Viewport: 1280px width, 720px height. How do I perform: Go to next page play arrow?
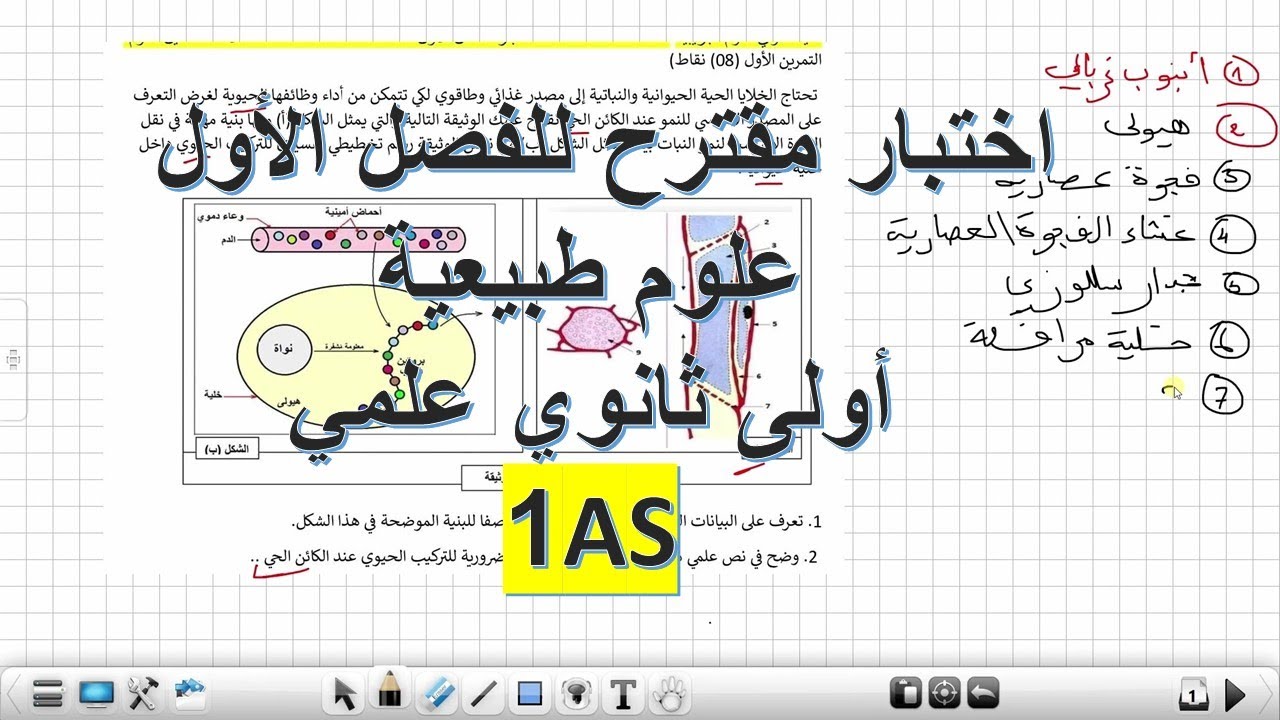1235,693
